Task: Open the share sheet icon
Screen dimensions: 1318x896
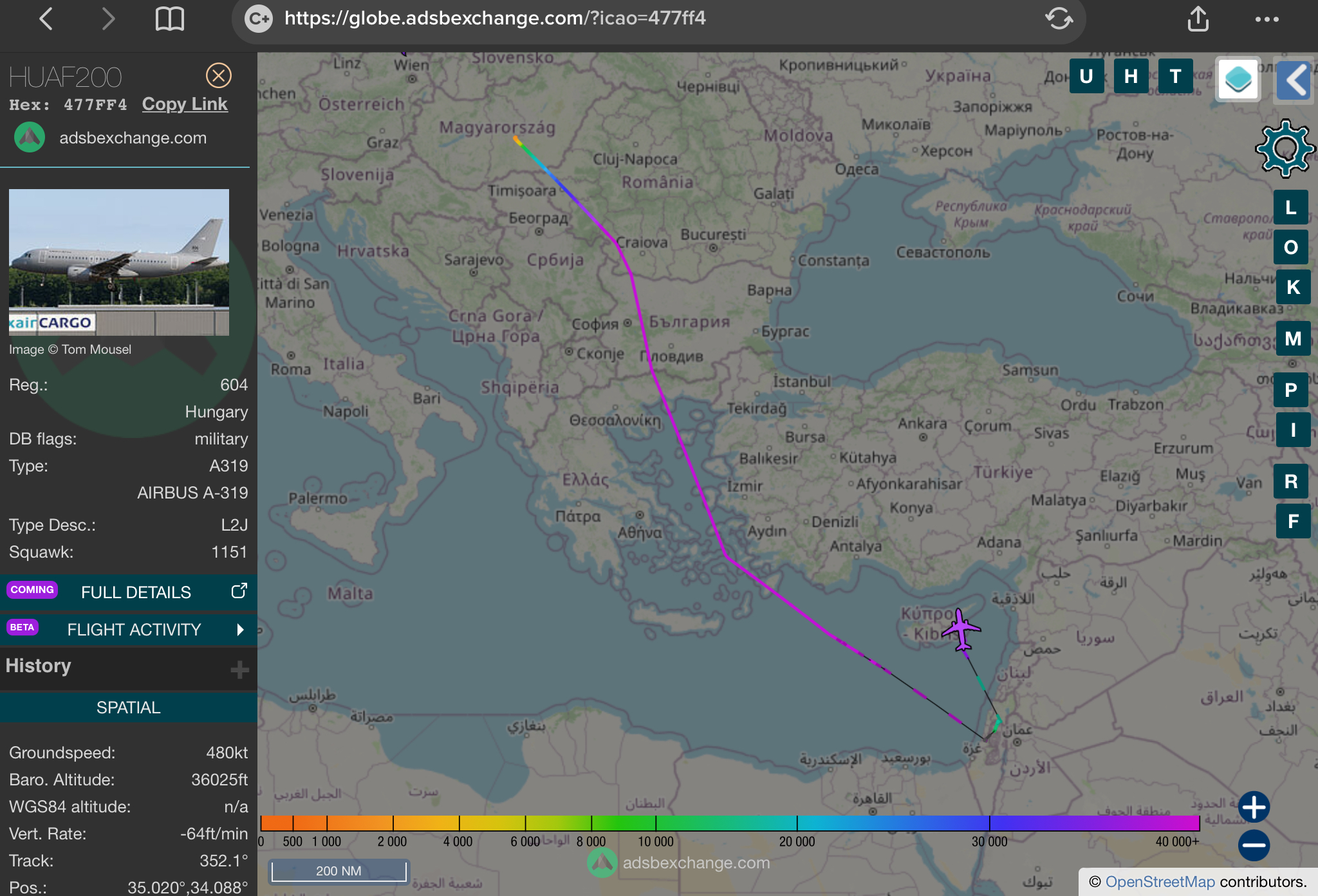Action: [1198, 19]
